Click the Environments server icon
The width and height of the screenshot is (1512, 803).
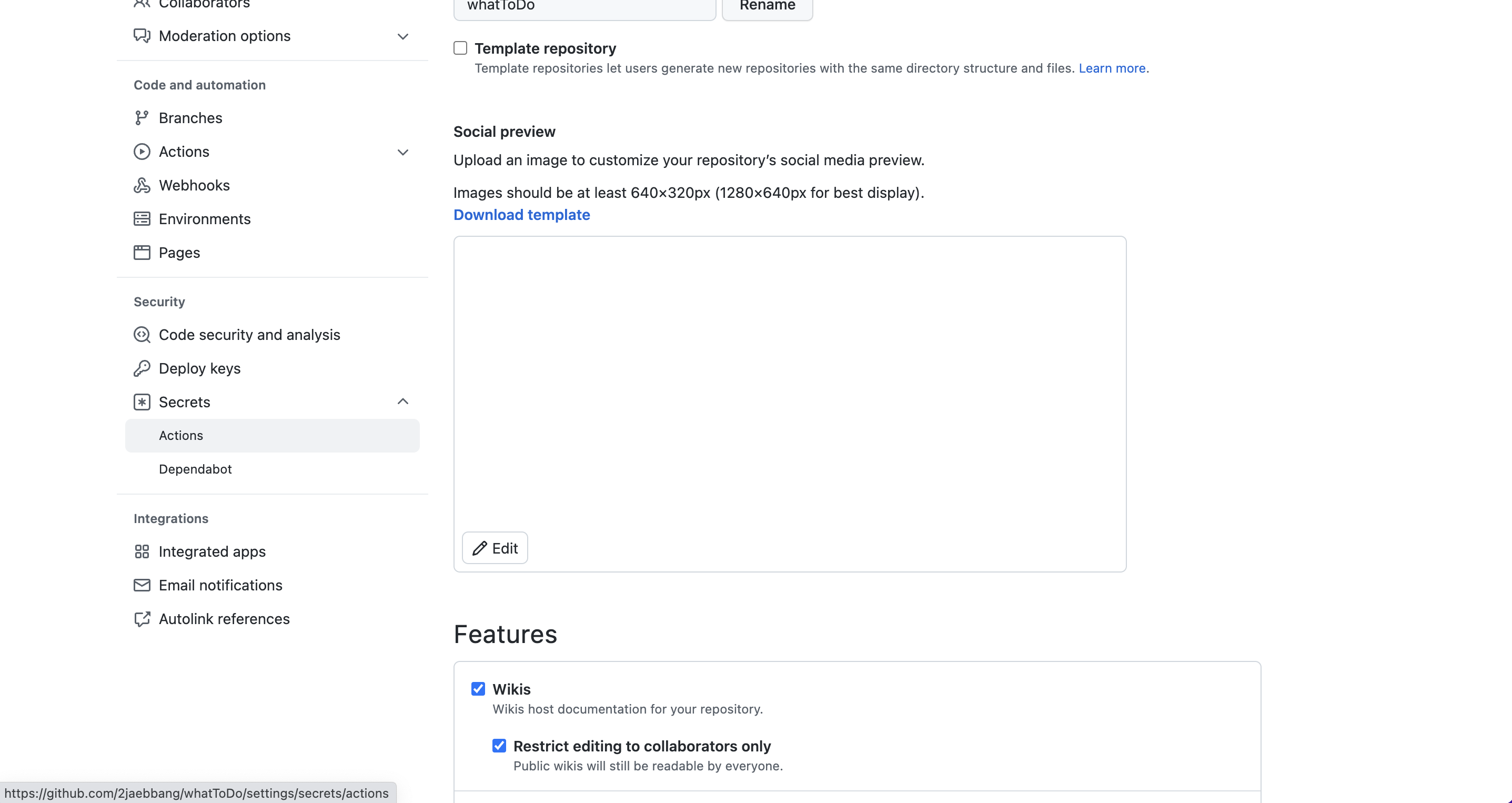142,219
